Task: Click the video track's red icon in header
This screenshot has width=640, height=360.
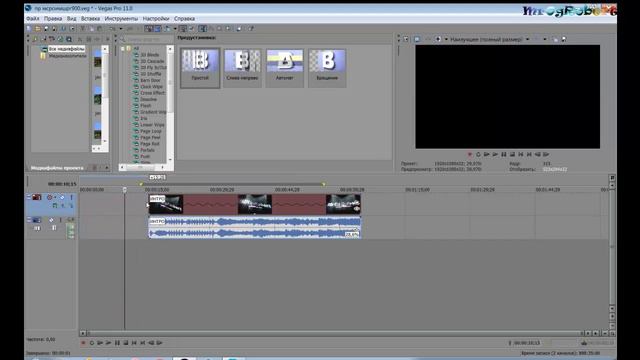Action: (37, 197)
